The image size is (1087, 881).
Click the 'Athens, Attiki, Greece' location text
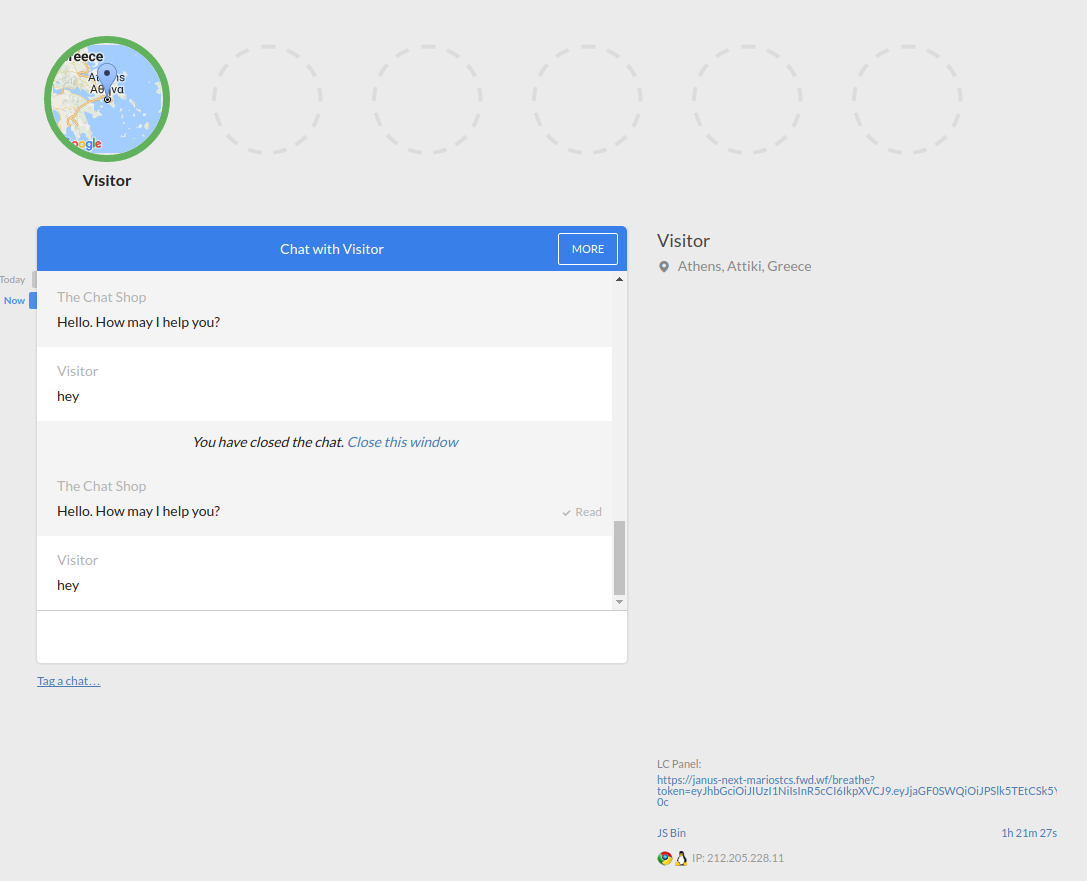(x=744, y=267)
